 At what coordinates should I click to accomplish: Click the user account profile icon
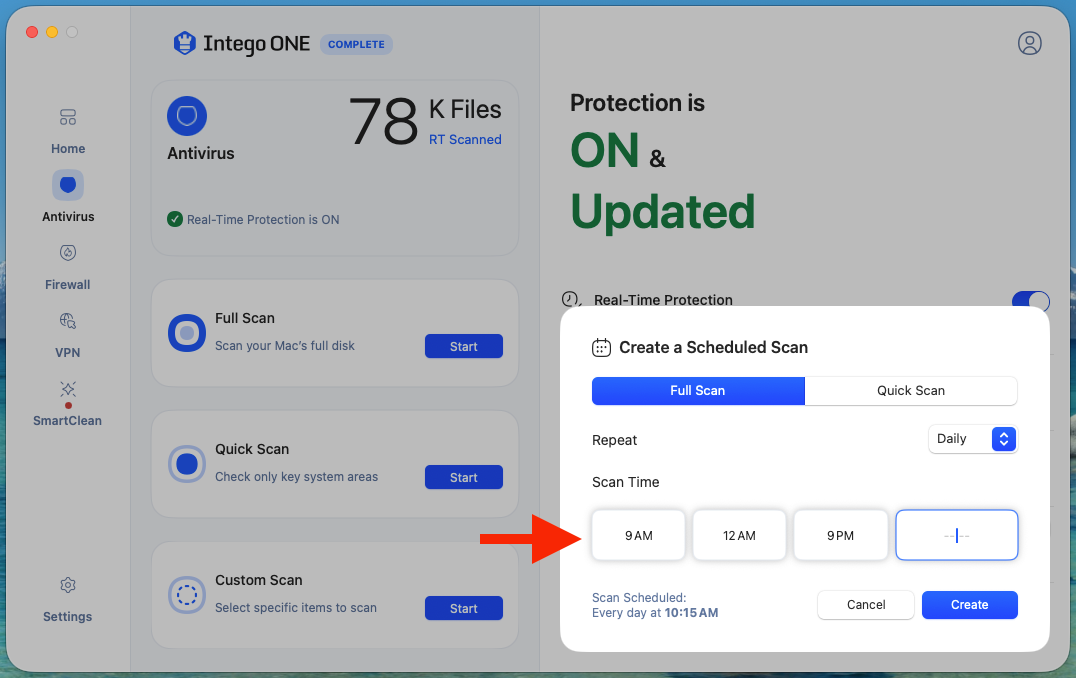point(1029,43)
